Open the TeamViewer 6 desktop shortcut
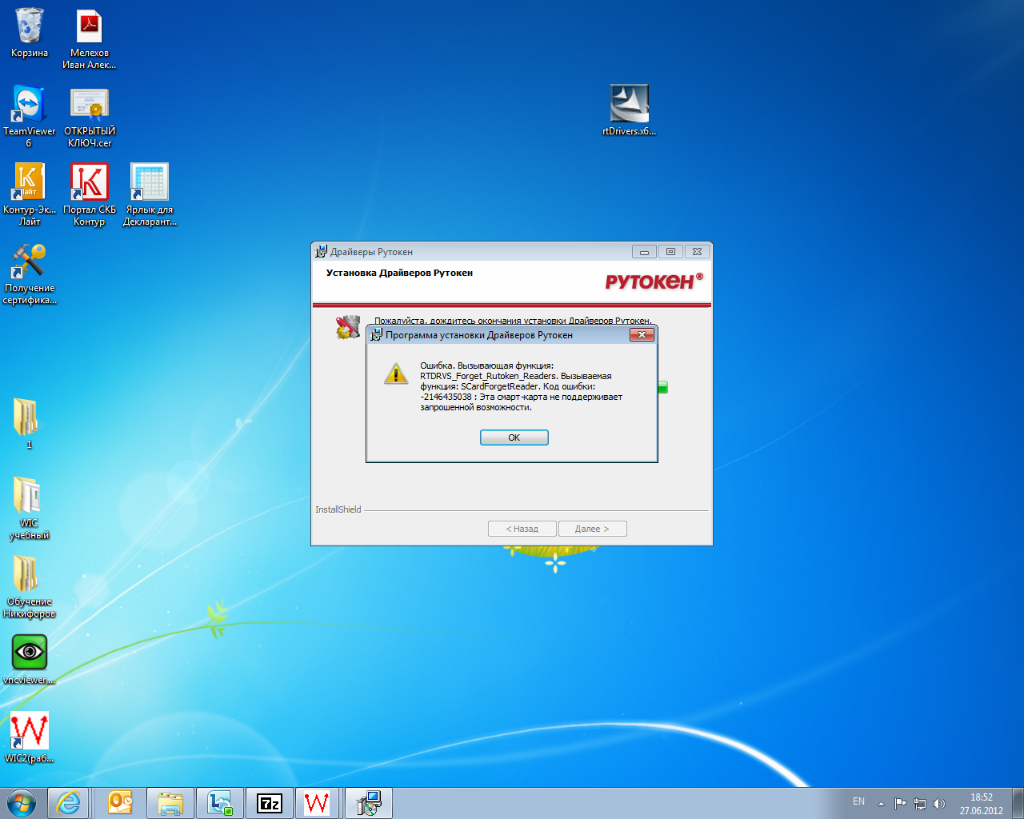Screen dimensions: 1024x819 [x=29, y=106]
